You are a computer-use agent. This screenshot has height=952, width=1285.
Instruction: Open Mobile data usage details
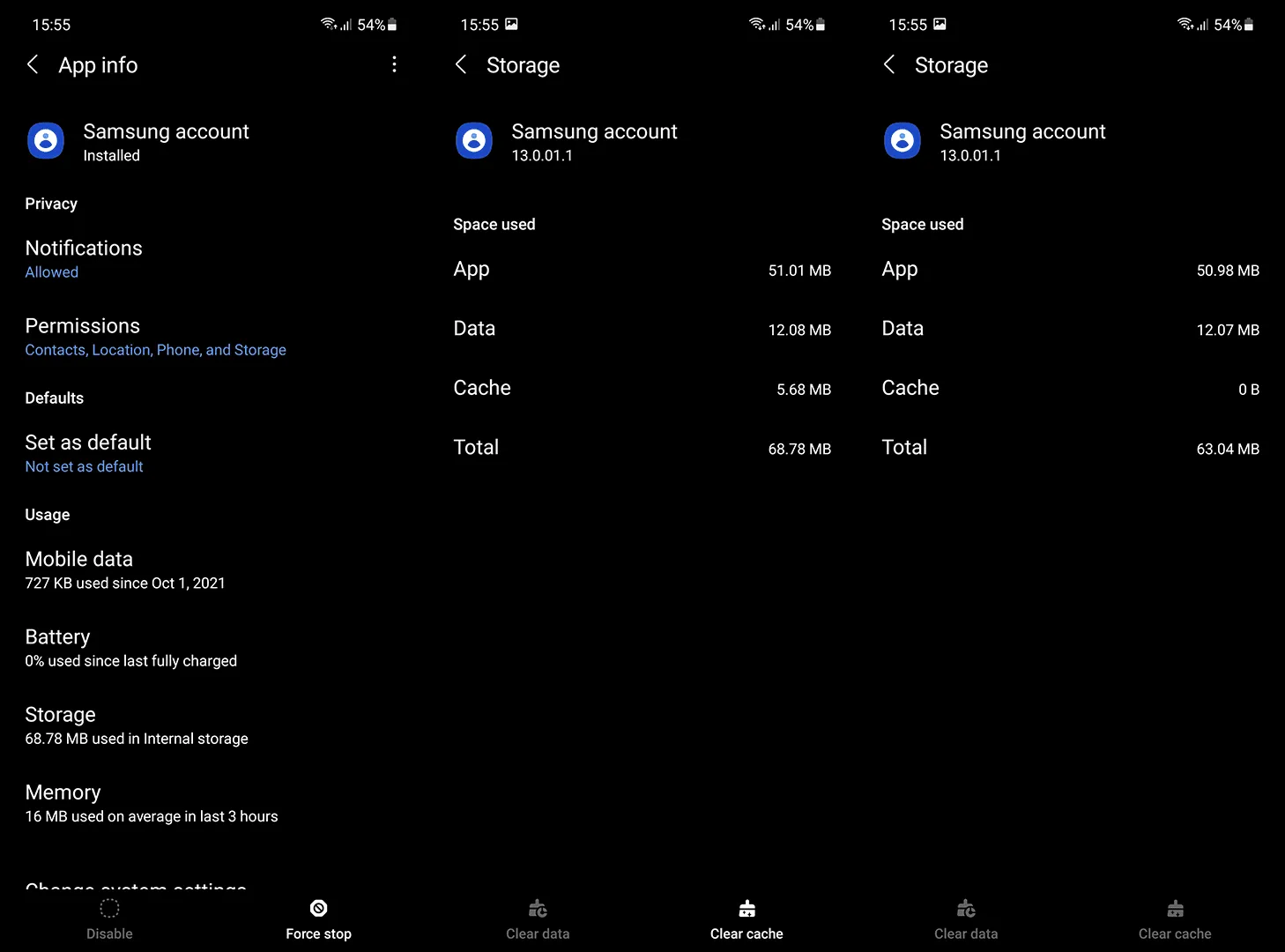point(214,569)
